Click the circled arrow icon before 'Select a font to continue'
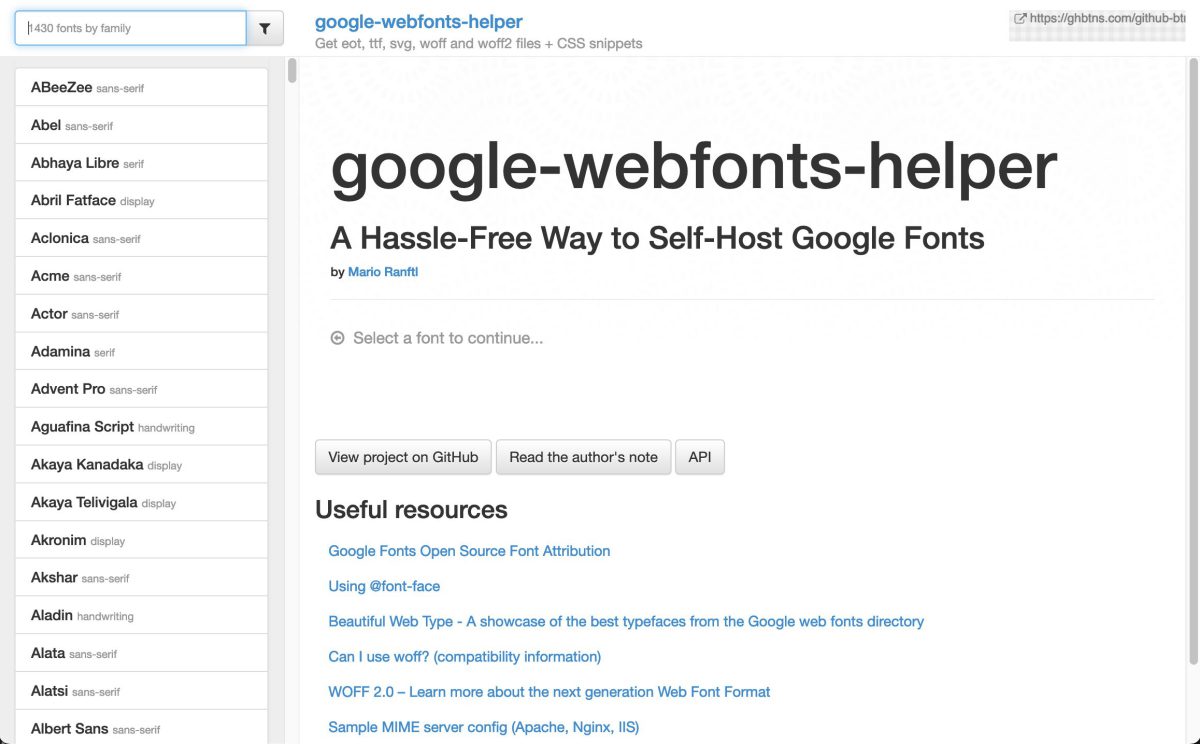Viewport: 1200px width, 744px height. [x=338, y=338]
